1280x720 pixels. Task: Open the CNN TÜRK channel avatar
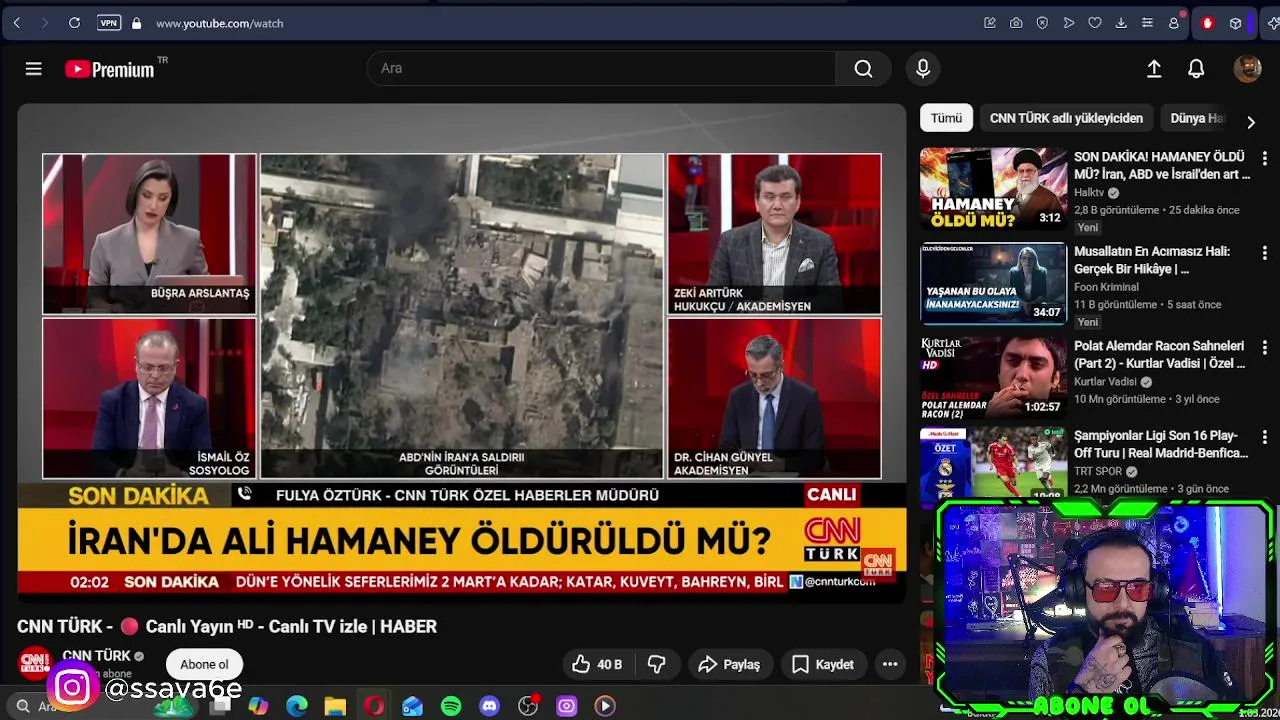click(x=35, y=663)
